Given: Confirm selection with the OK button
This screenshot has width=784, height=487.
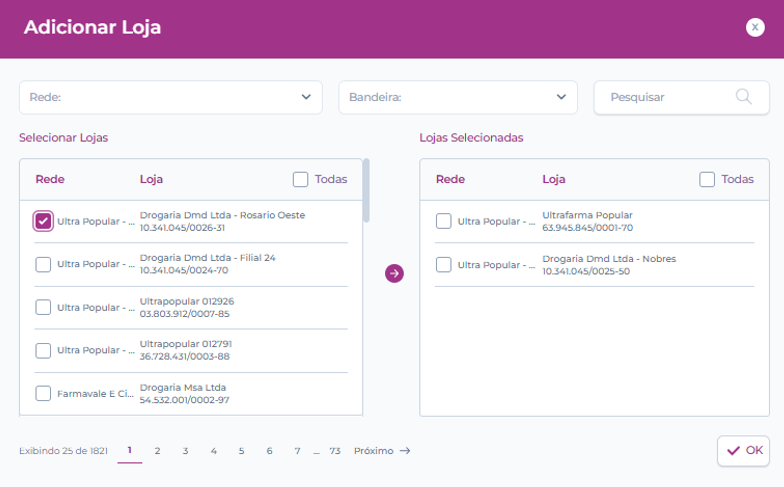Looking at the screenshot, I should coord(743,451).
